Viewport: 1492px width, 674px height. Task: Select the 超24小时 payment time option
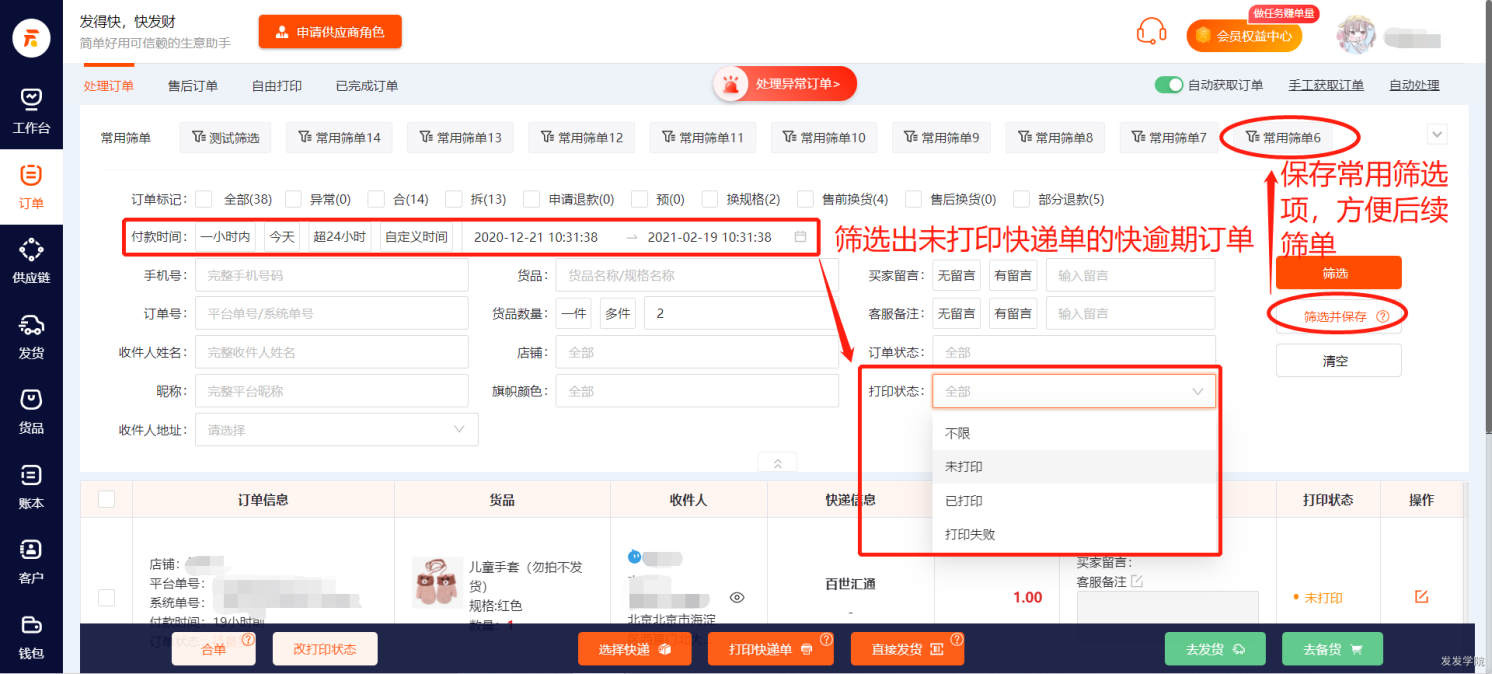(340, 237)
